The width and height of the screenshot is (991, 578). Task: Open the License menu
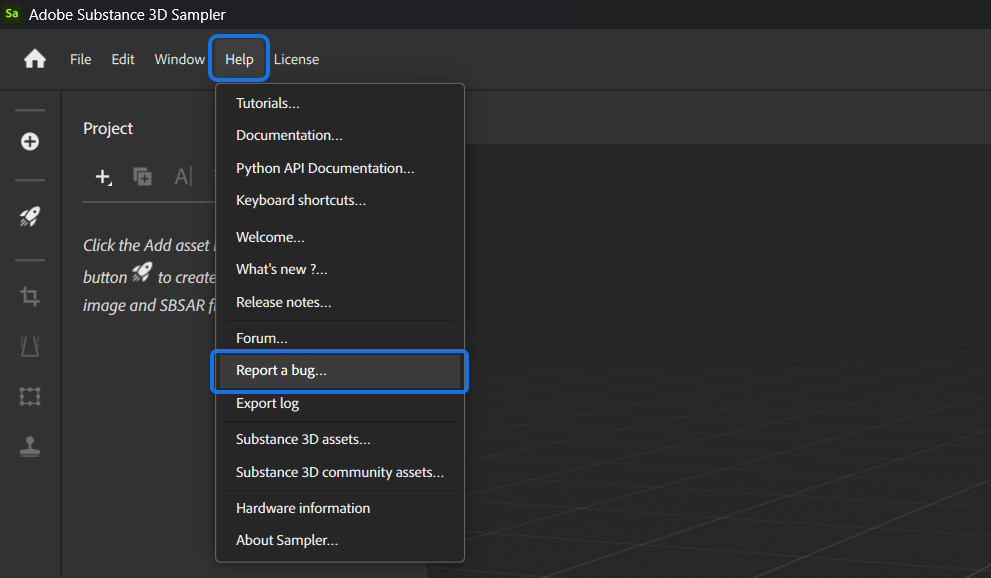click(x=296, y=59)
